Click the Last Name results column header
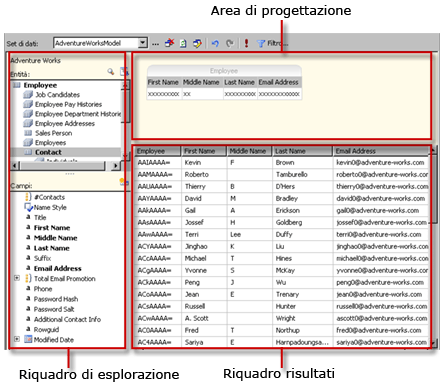 (302, 151)
